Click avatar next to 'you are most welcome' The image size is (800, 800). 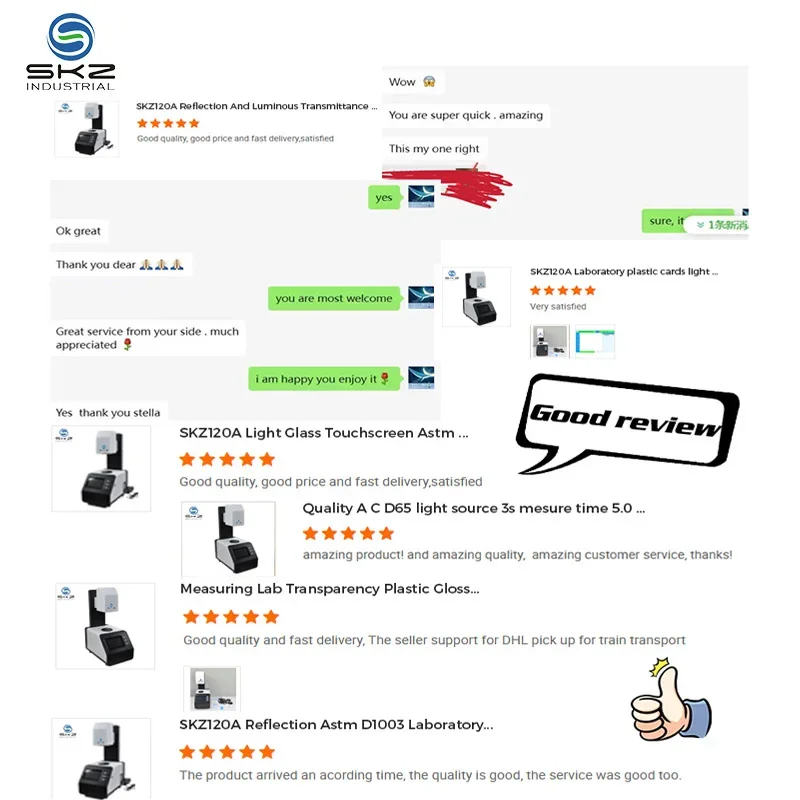(421, 297)
